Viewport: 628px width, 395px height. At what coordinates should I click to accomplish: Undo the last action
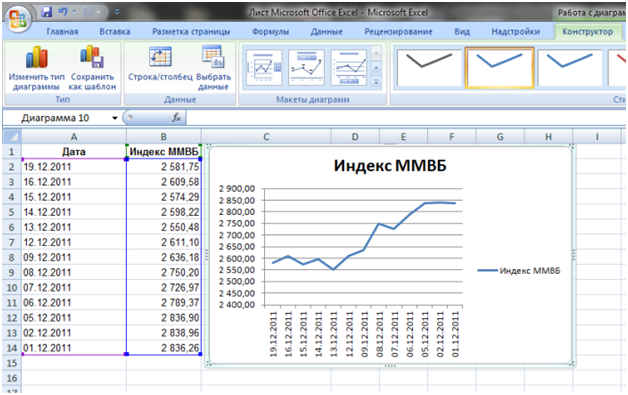click(63, 12)
